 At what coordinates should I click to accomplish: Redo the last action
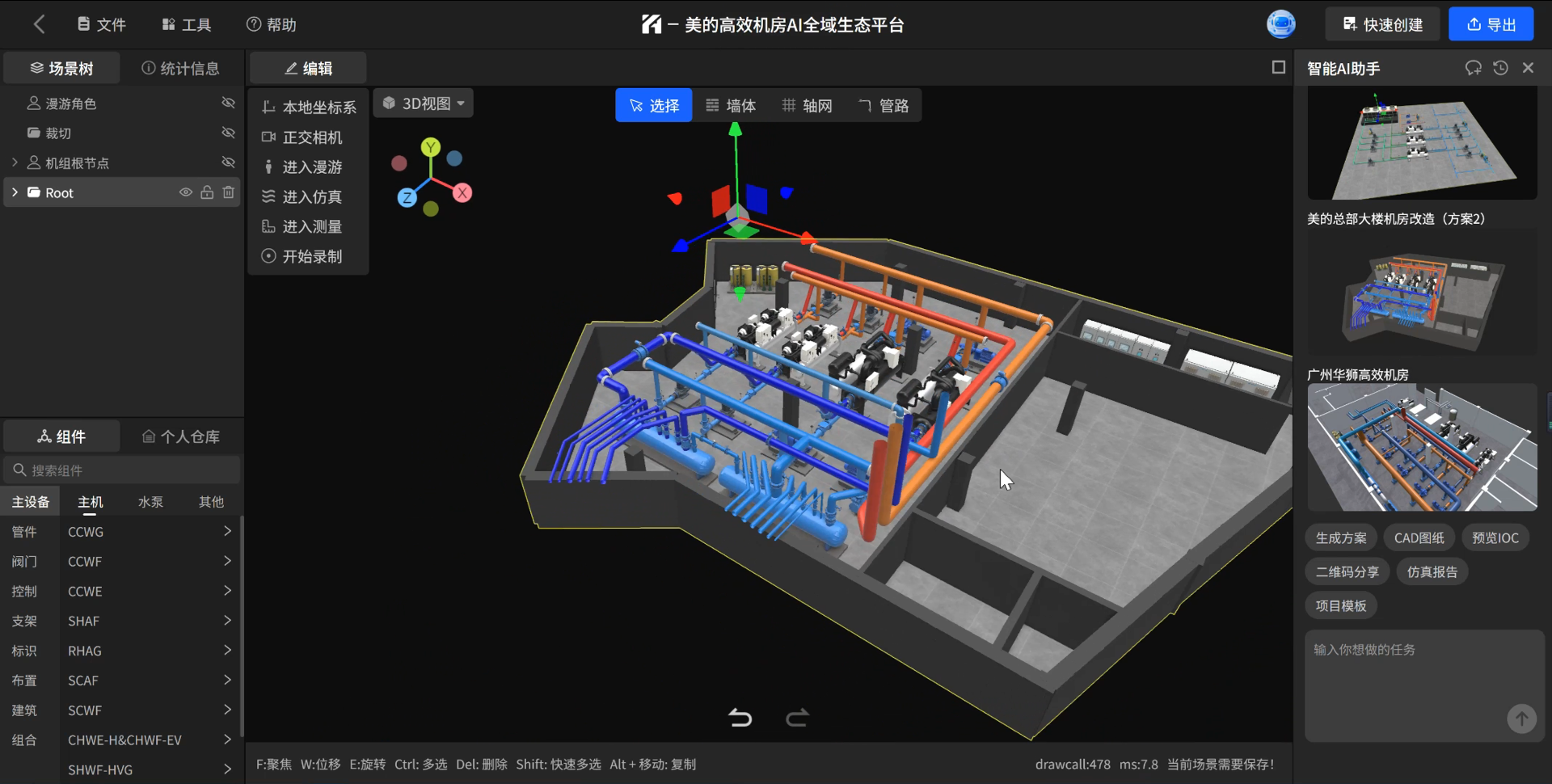tap(797, 718)
